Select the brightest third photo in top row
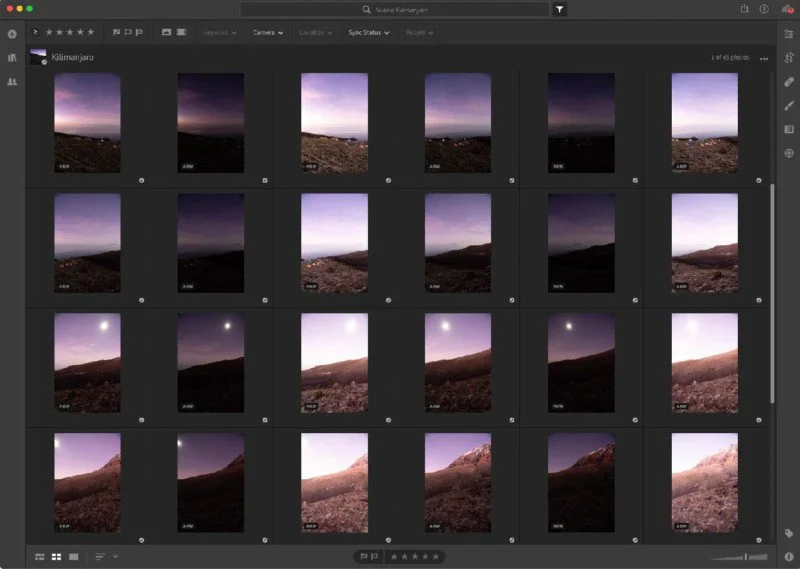800x569 pixels. tap(334, 123)
